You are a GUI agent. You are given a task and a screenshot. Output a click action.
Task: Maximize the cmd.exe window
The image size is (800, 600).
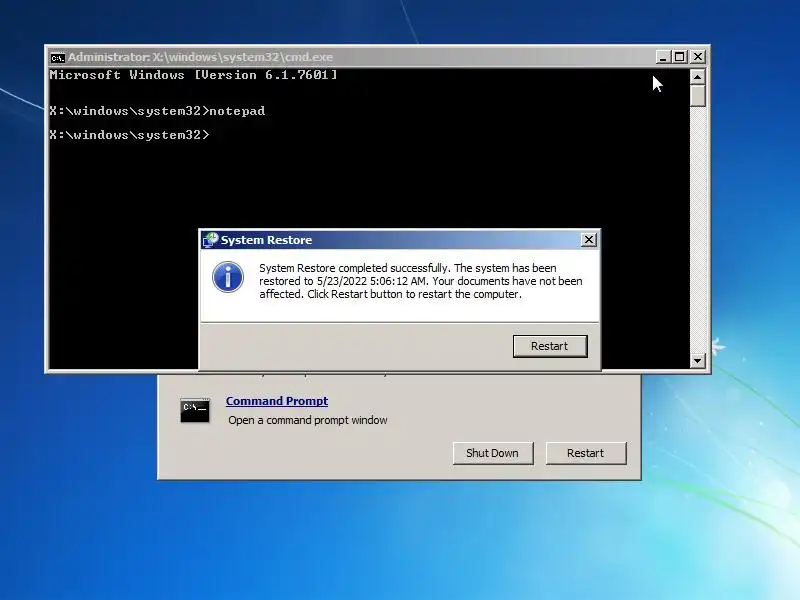pyautogui.click(x=680, y=57)
